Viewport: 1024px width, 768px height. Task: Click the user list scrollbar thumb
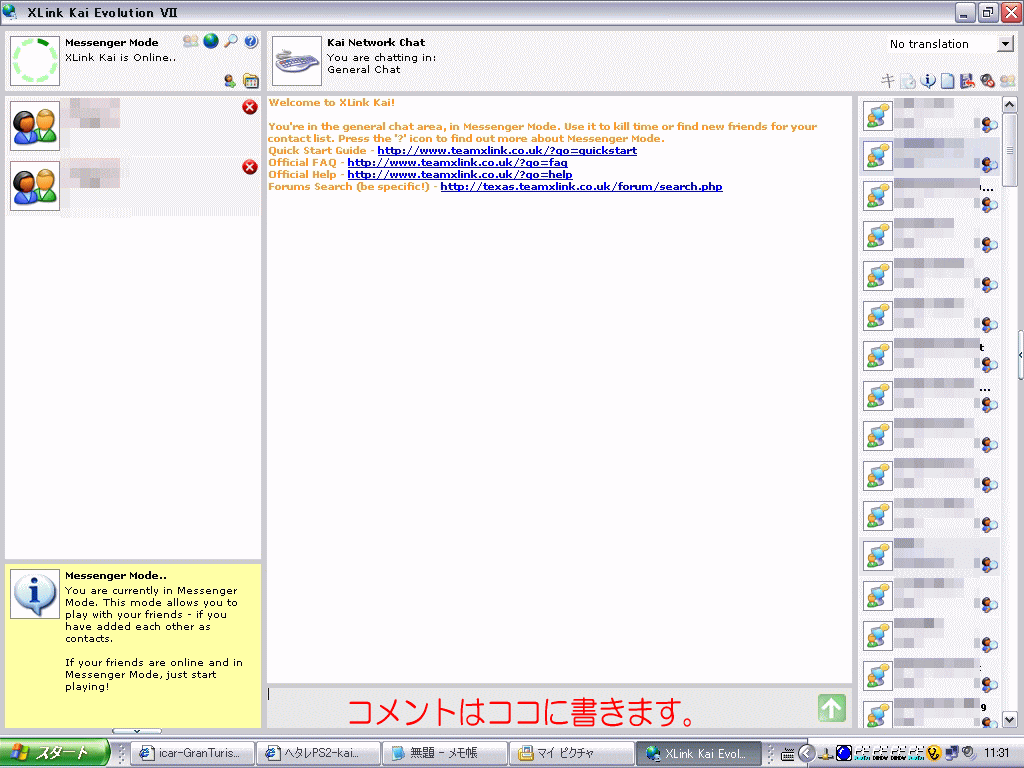pyautogui.click(x=1009, y=150)
